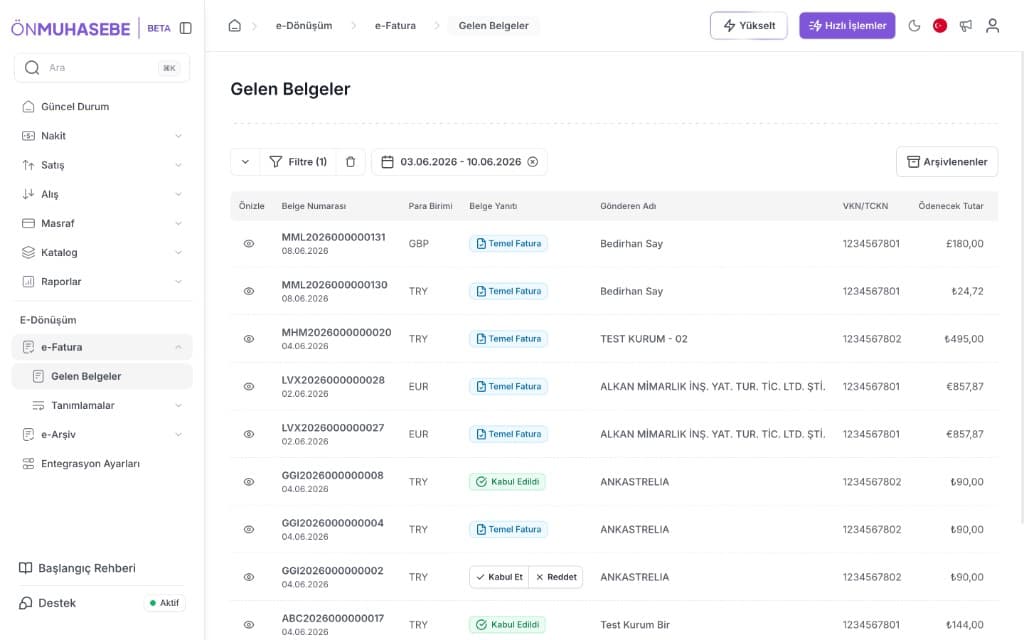Click the Aktif status badge
Viewport: 1024px width, 640px height.
pos(165,603)
